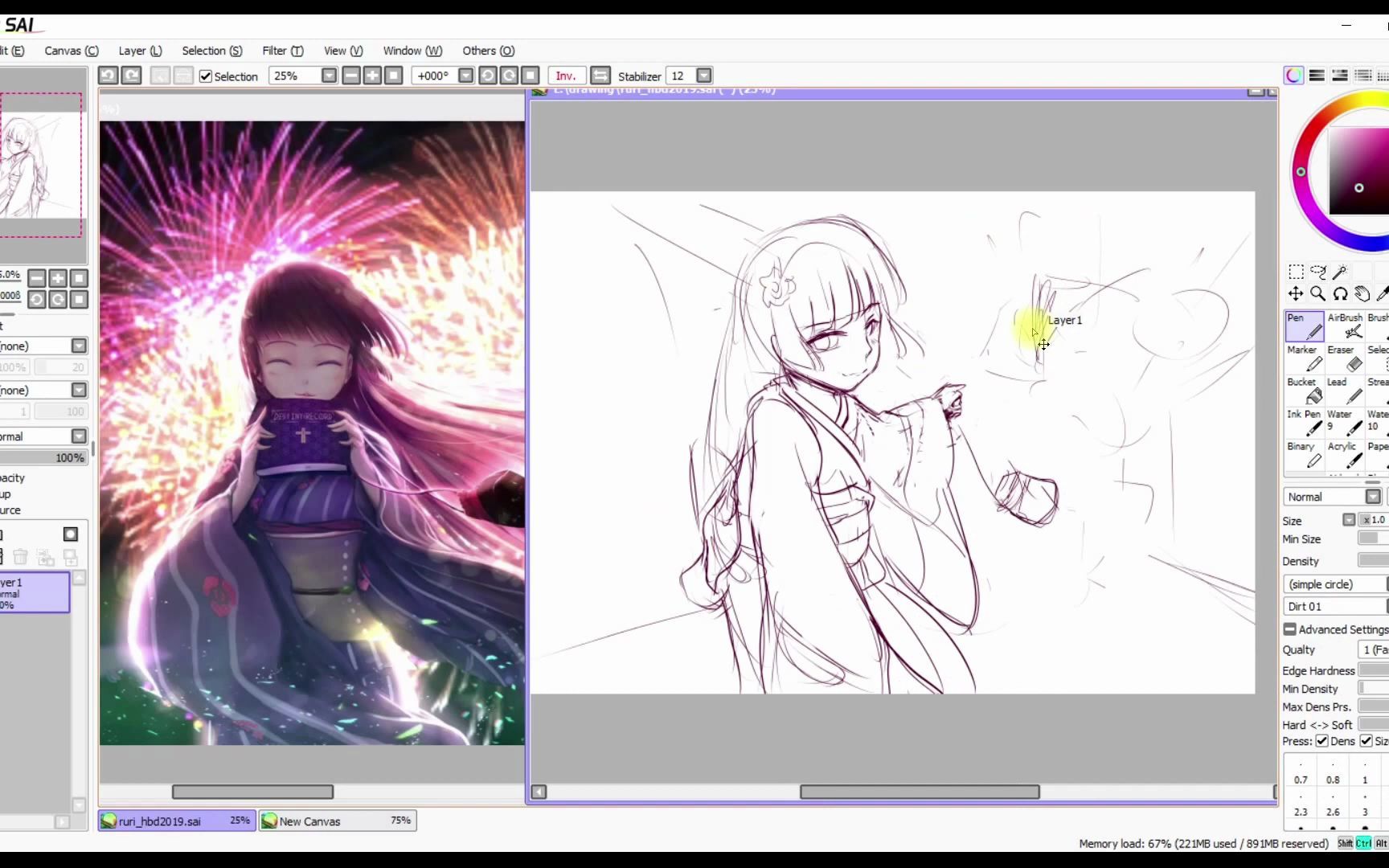Select the Bucket fill tool
Screen dimensions: 1389x868
[x=1305, y=391]
